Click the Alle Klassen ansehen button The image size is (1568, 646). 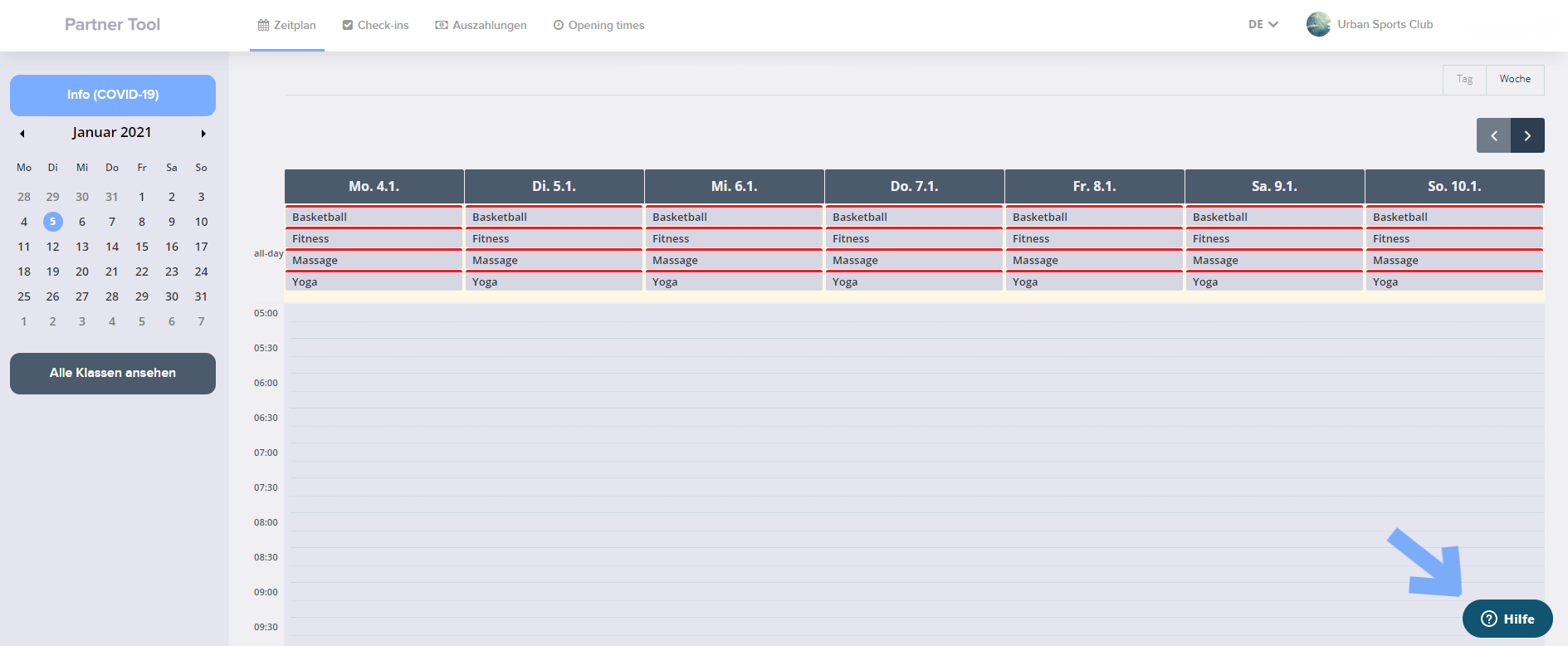click(x=113, y=373)
